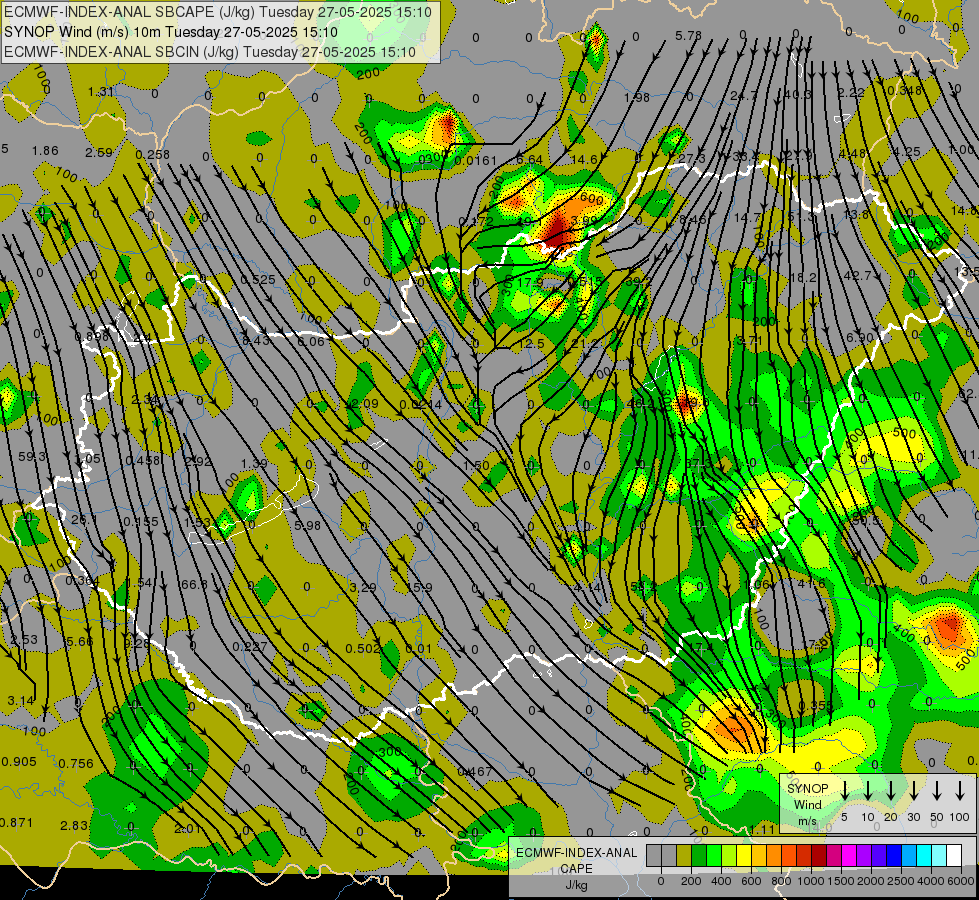Click the 15.9 value on the map
Viewport: 979px width, 900px height.
pyautogui.click(x=419, y=588)
